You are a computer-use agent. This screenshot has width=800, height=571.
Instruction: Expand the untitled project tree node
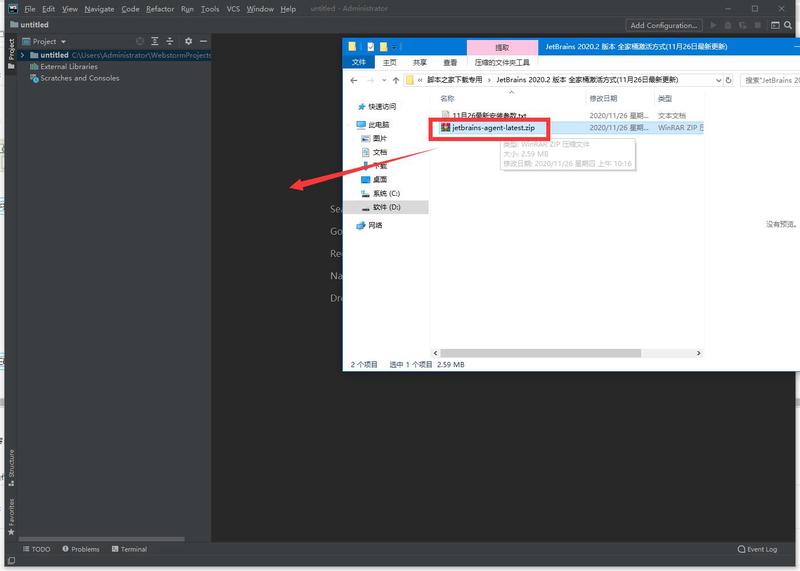[22, 55]
